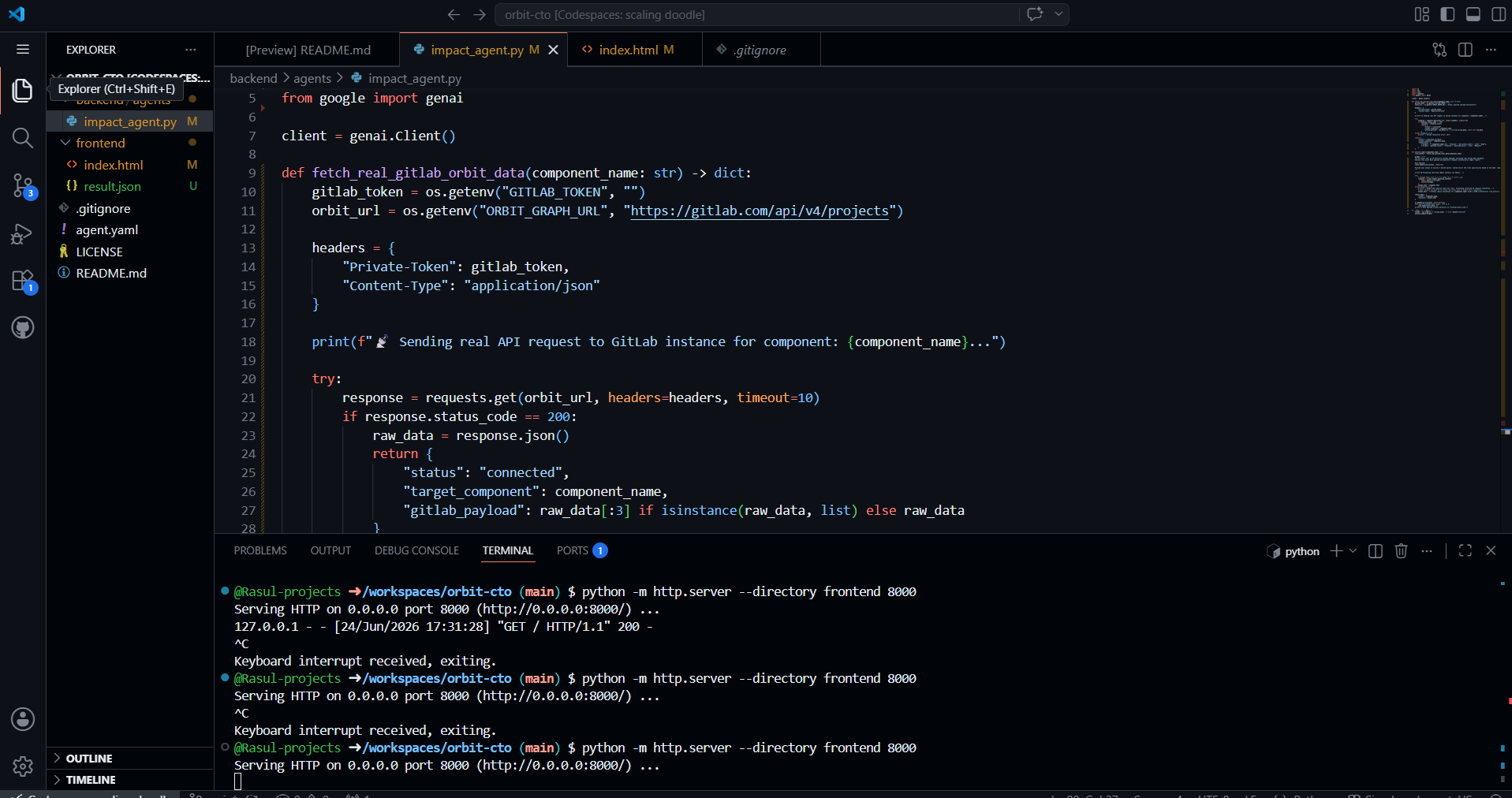
Task: Close the impact_agent.py editor tab
Action: pyautogui.click(x=554, y=50)
